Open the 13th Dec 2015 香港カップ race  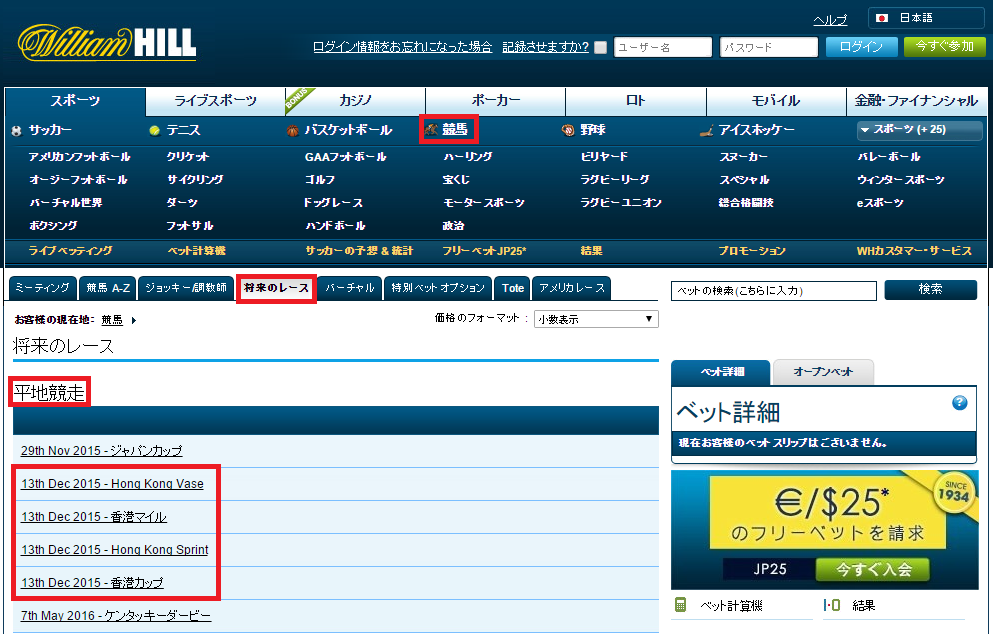92,583
